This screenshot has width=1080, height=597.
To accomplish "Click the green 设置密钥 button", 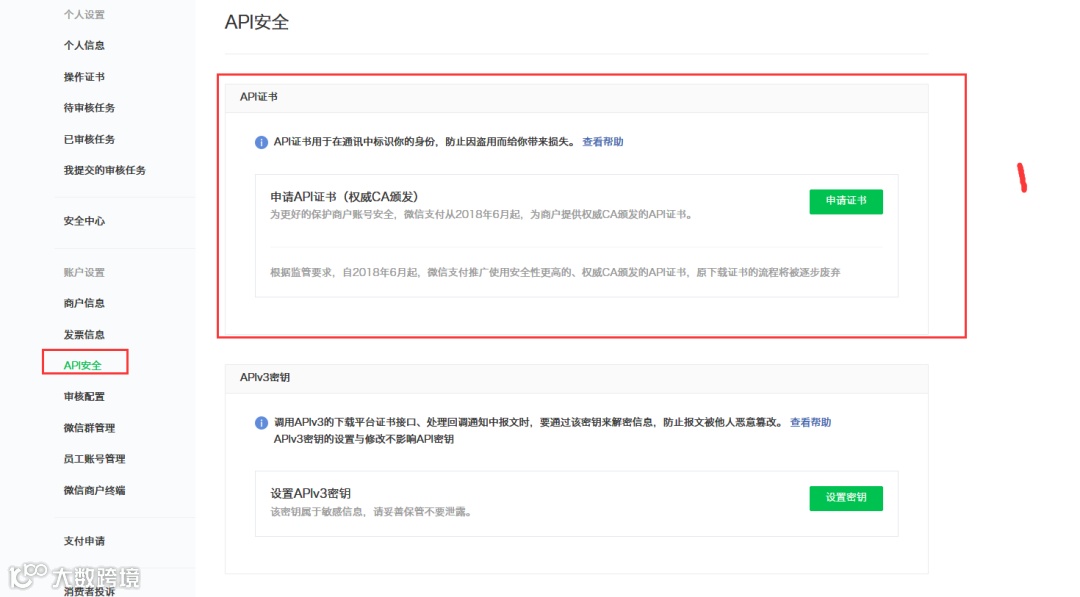I will pyautogui.click(x=846, y=498).
